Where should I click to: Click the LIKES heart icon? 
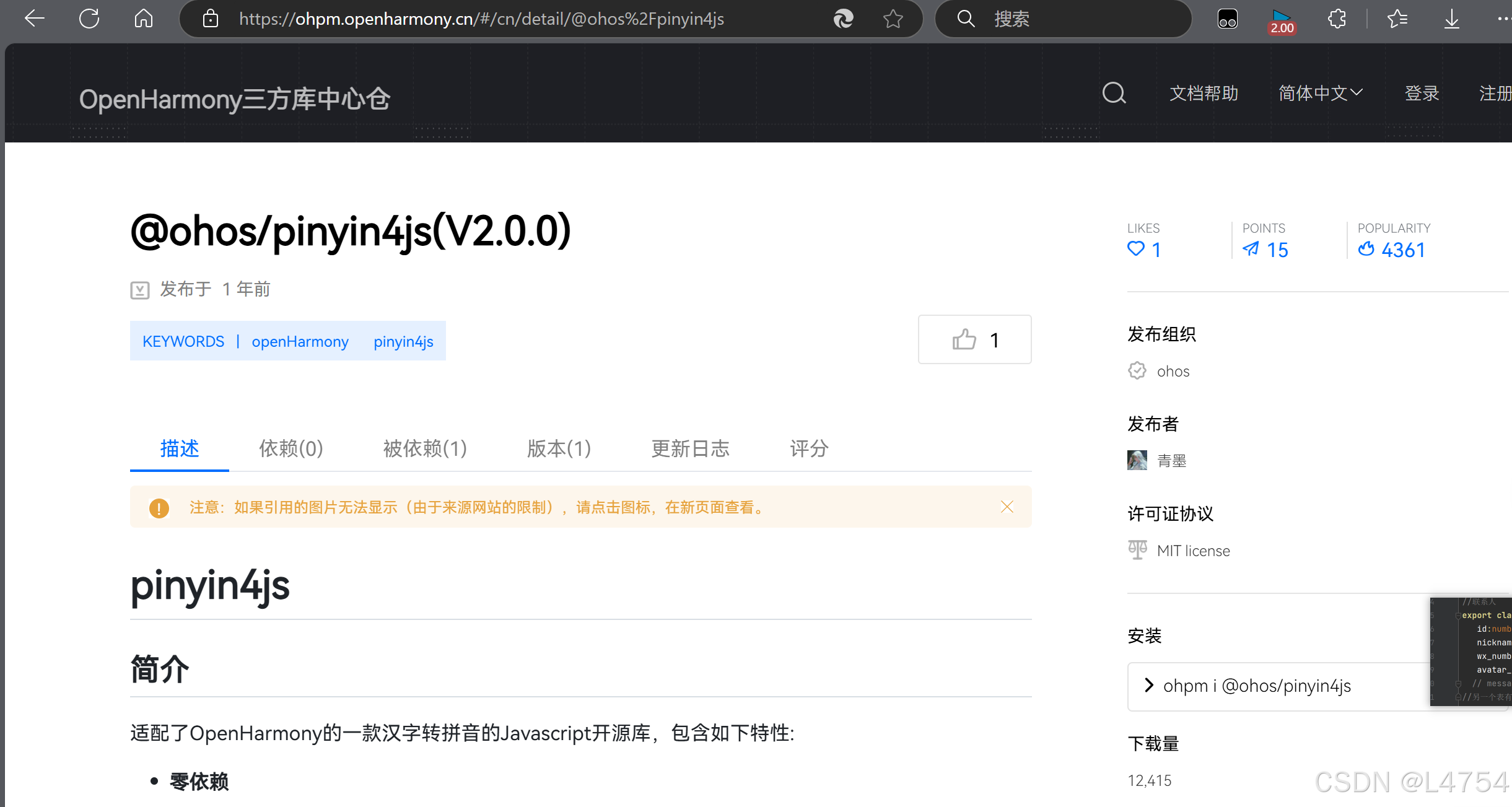(1135, 249)
